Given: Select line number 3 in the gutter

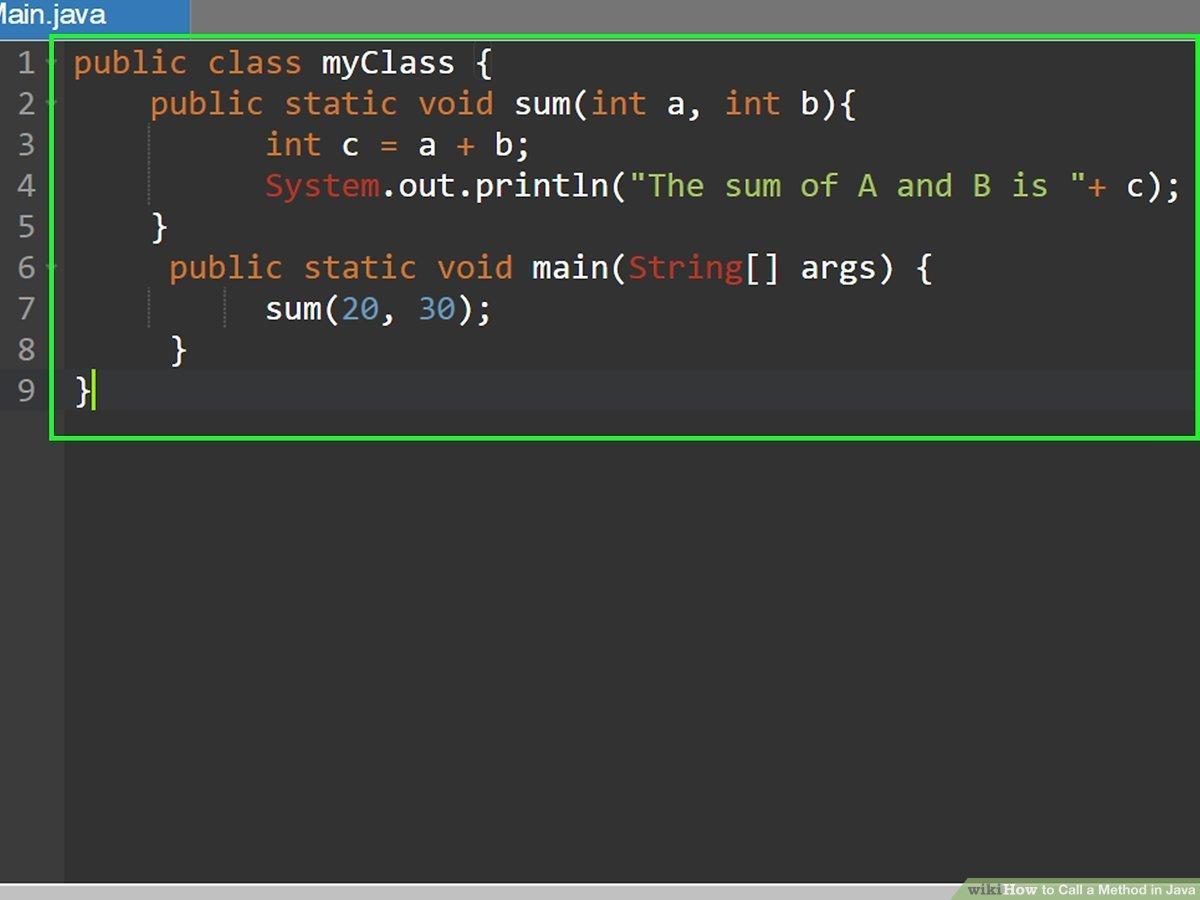Looking at the screenshot, I should click(26, 145).
